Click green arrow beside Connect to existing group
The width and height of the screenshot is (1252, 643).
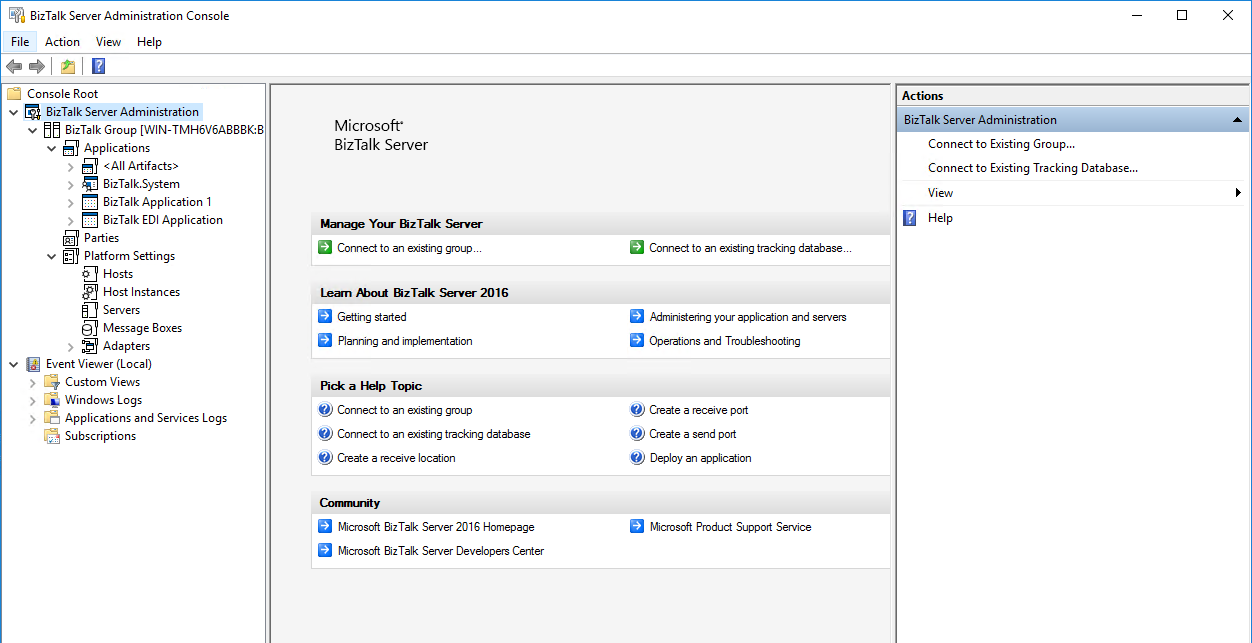pos(325,248)
